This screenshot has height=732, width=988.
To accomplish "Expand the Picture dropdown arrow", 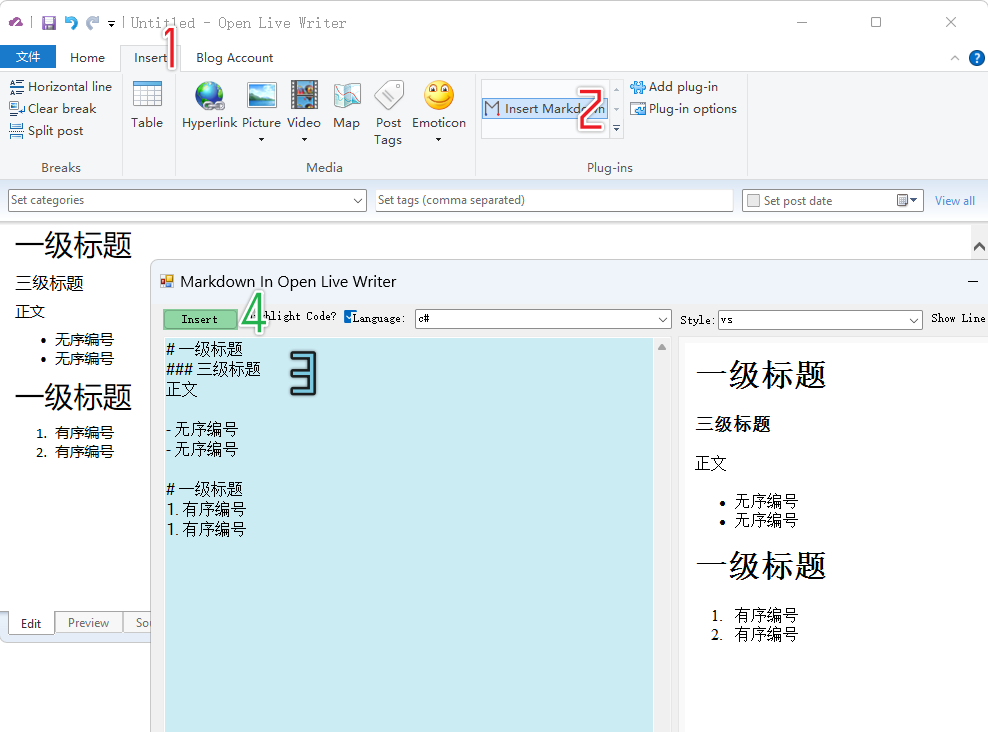I will tap(261, 139).
